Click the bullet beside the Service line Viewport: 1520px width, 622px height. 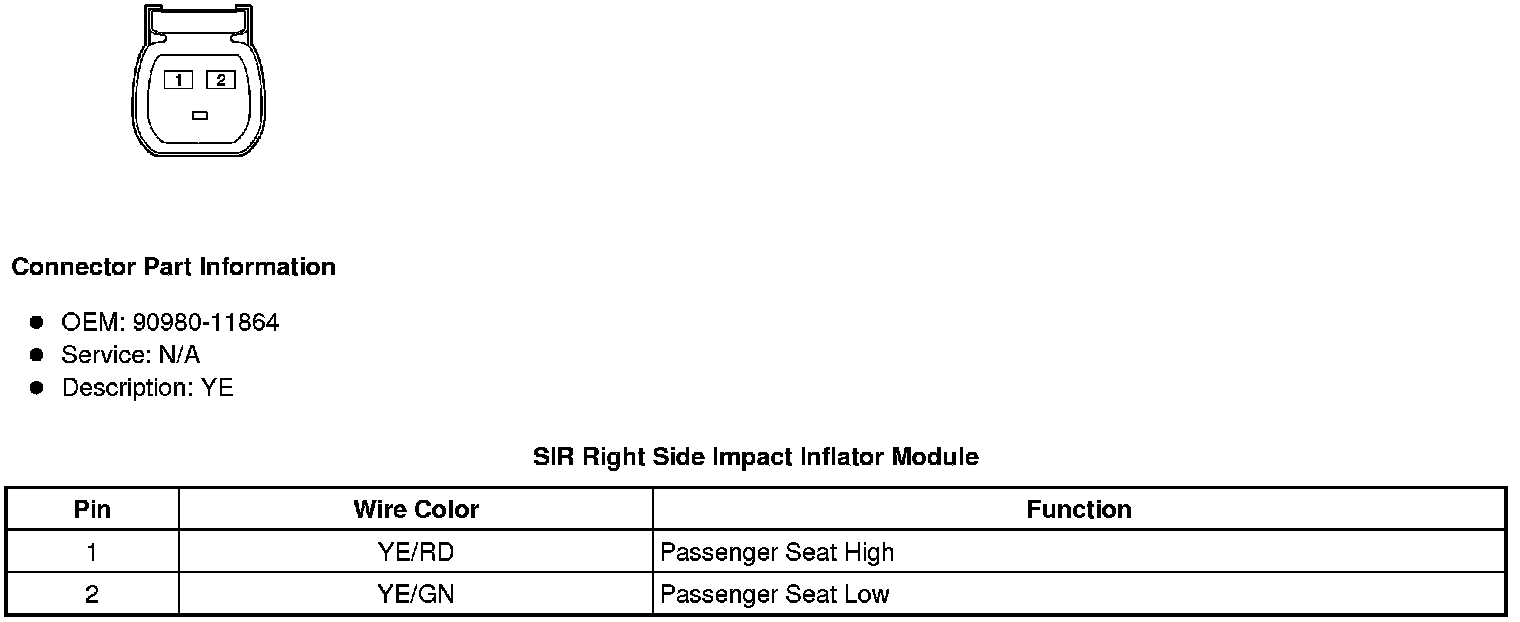point(37,354)
